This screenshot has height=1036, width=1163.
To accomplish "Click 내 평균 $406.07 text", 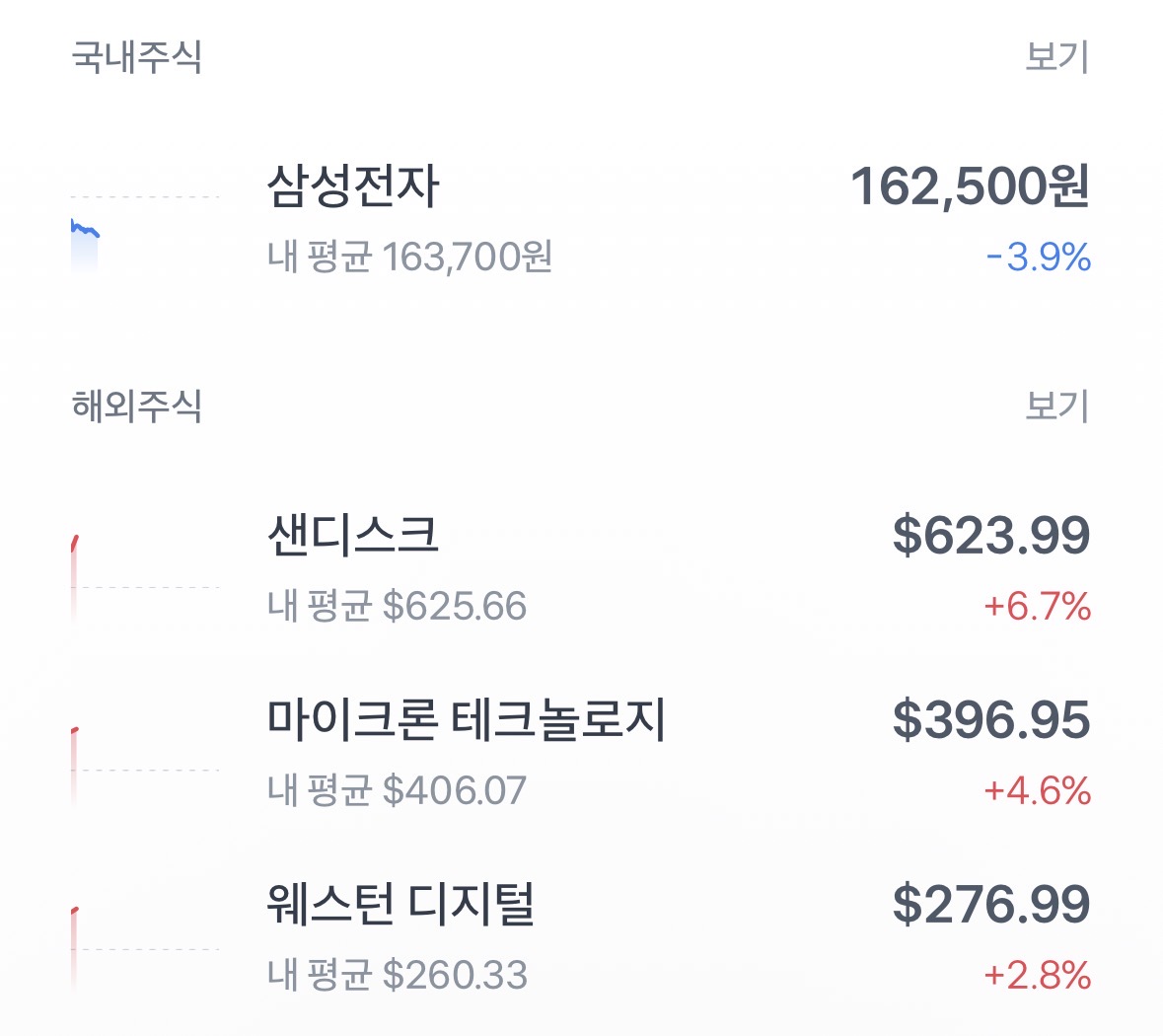I will click(x=398, y=791).
